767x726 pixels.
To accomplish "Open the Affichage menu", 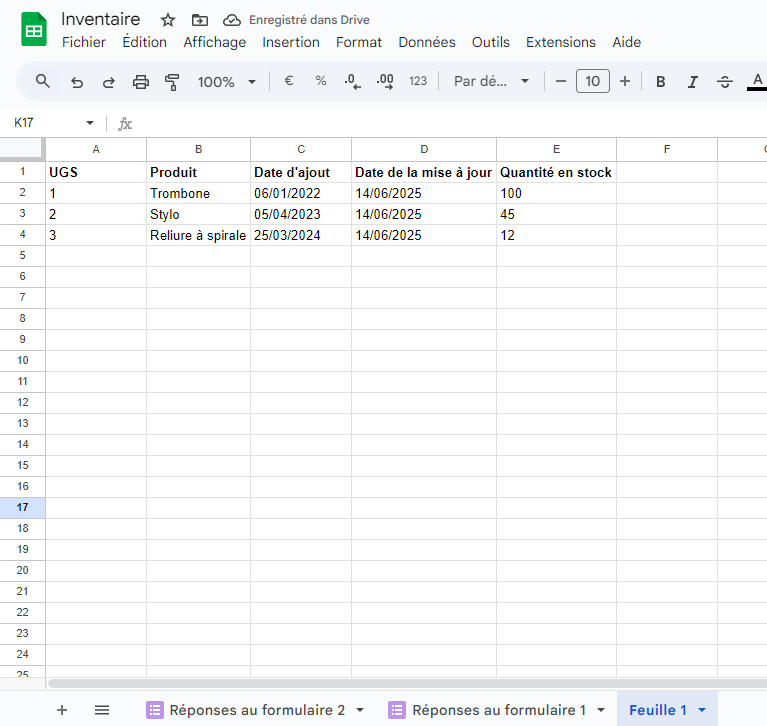I will point(214,42).
